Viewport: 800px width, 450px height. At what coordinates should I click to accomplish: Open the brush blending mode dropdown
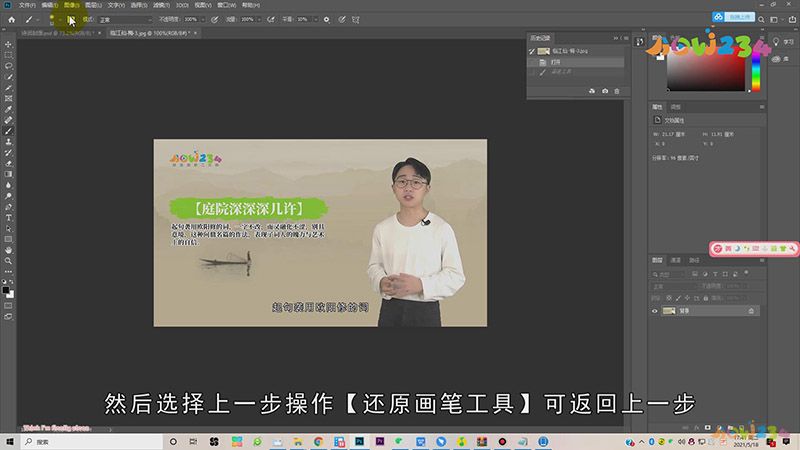point(126,19)
